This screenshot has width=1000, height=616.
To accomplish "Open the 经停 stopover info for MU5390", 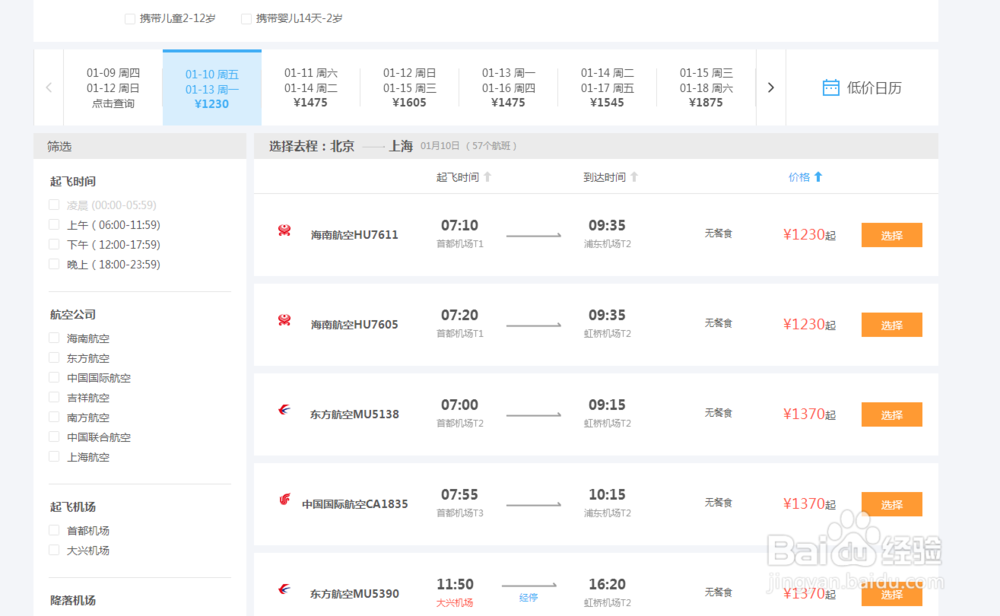I will [529, 597].
